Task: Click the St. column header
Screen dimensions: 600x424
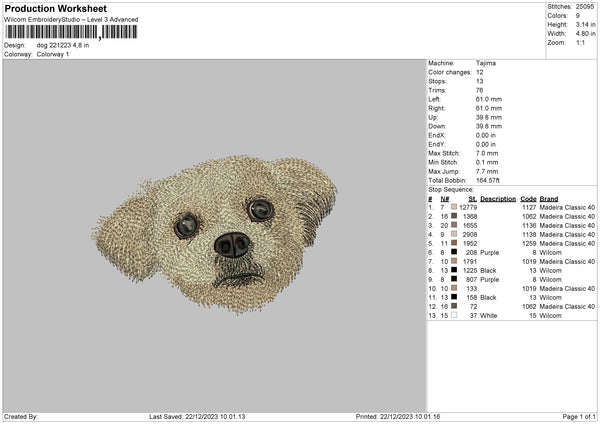Action: (472, 198)
